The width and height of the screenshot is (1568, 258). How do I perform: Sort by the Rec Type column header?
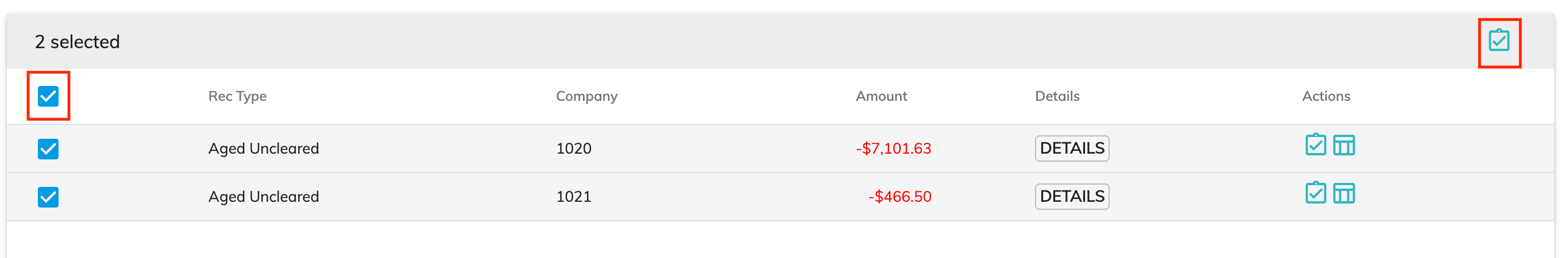(237, 96)
